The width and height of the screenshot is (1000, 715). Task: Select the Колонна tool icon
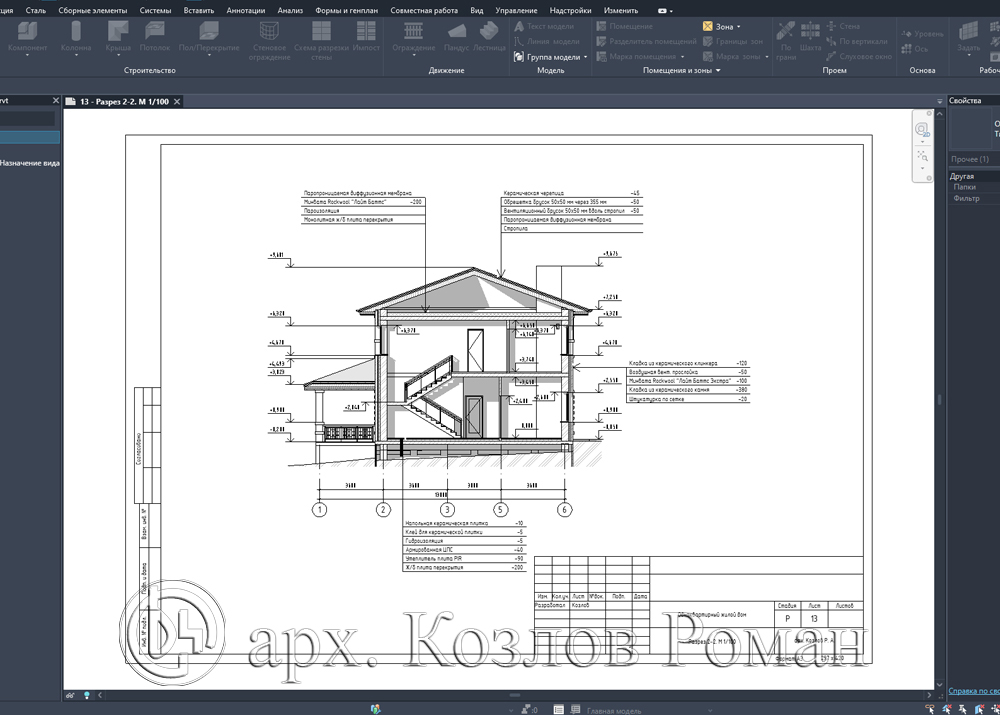click(x=76, y=31)
